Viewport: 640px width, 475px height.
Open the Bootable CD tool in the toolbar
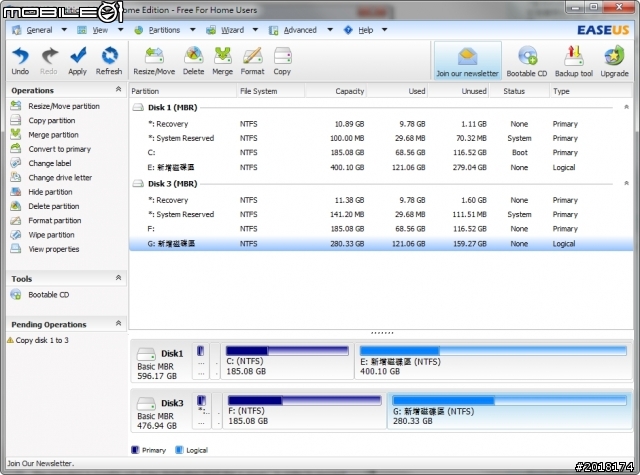(x=527, y=61)
